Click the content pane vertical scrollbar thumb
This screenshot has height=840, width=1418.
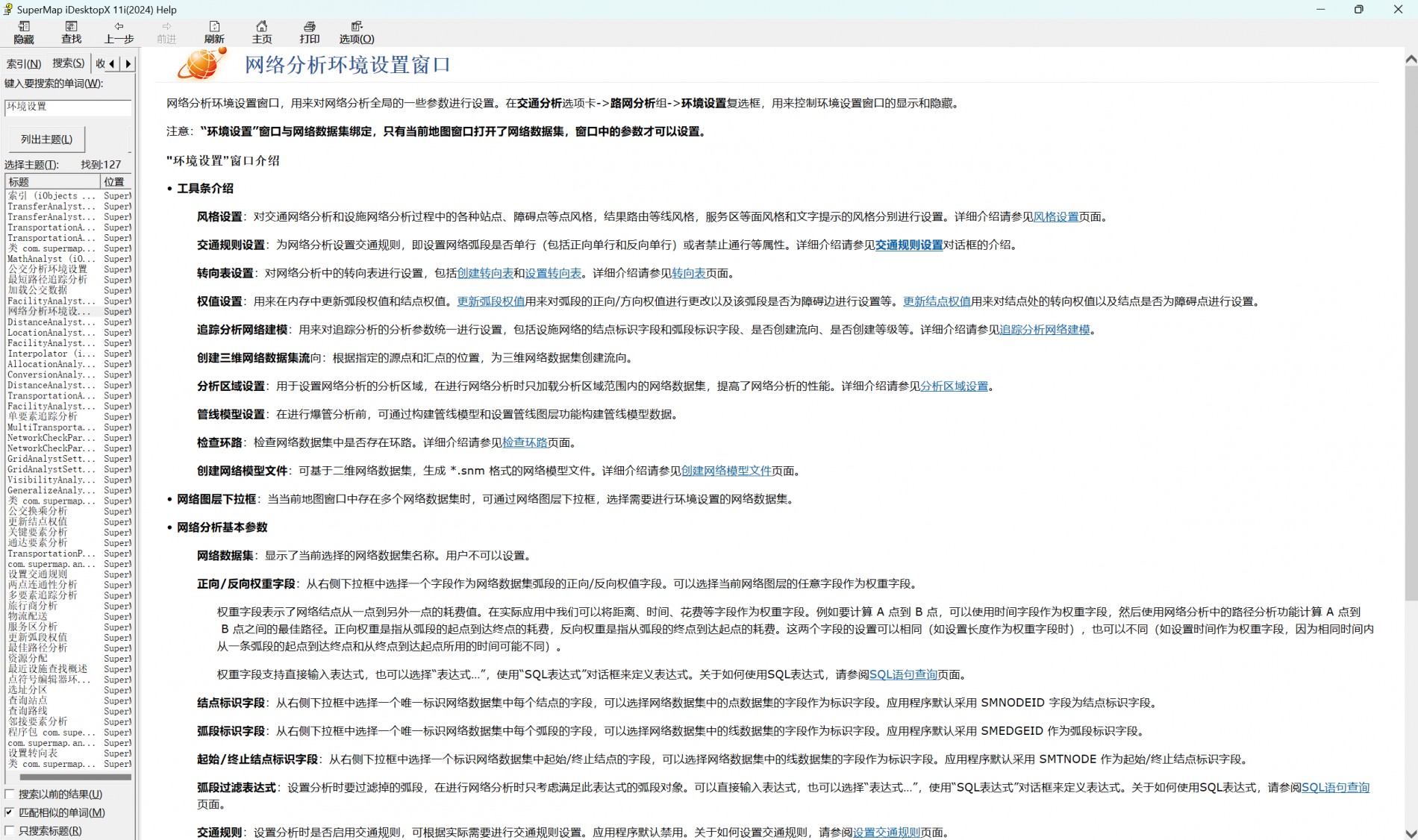click(x=1411, y=333)
